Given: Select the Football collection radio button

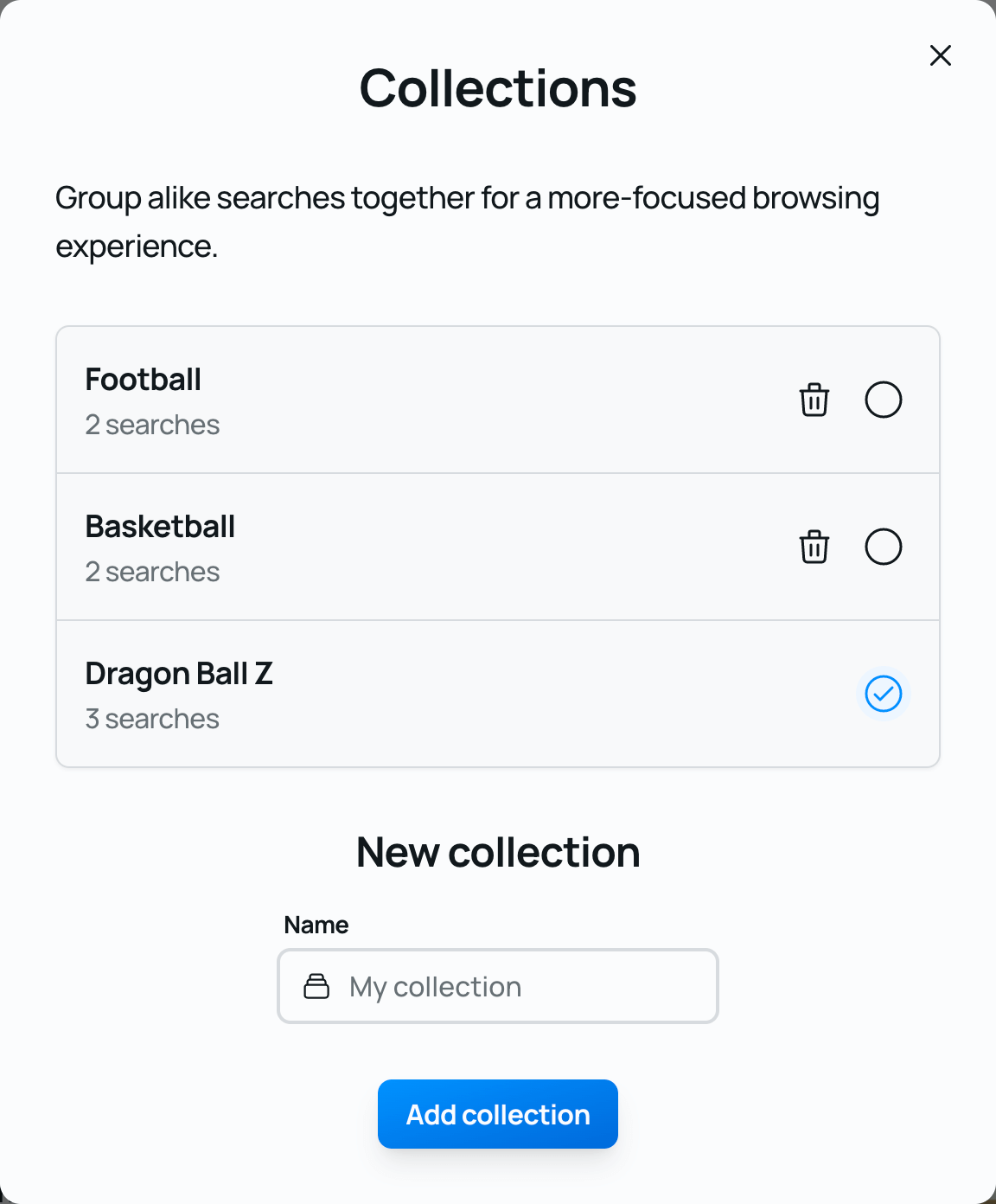Looking at the screenshot, I should (x=883, y=400).
